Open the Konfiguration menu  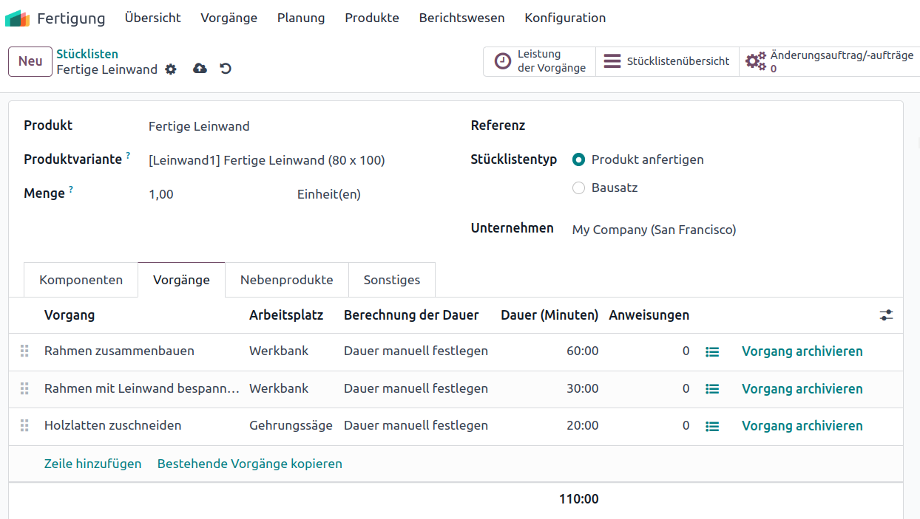coord(565,18)
